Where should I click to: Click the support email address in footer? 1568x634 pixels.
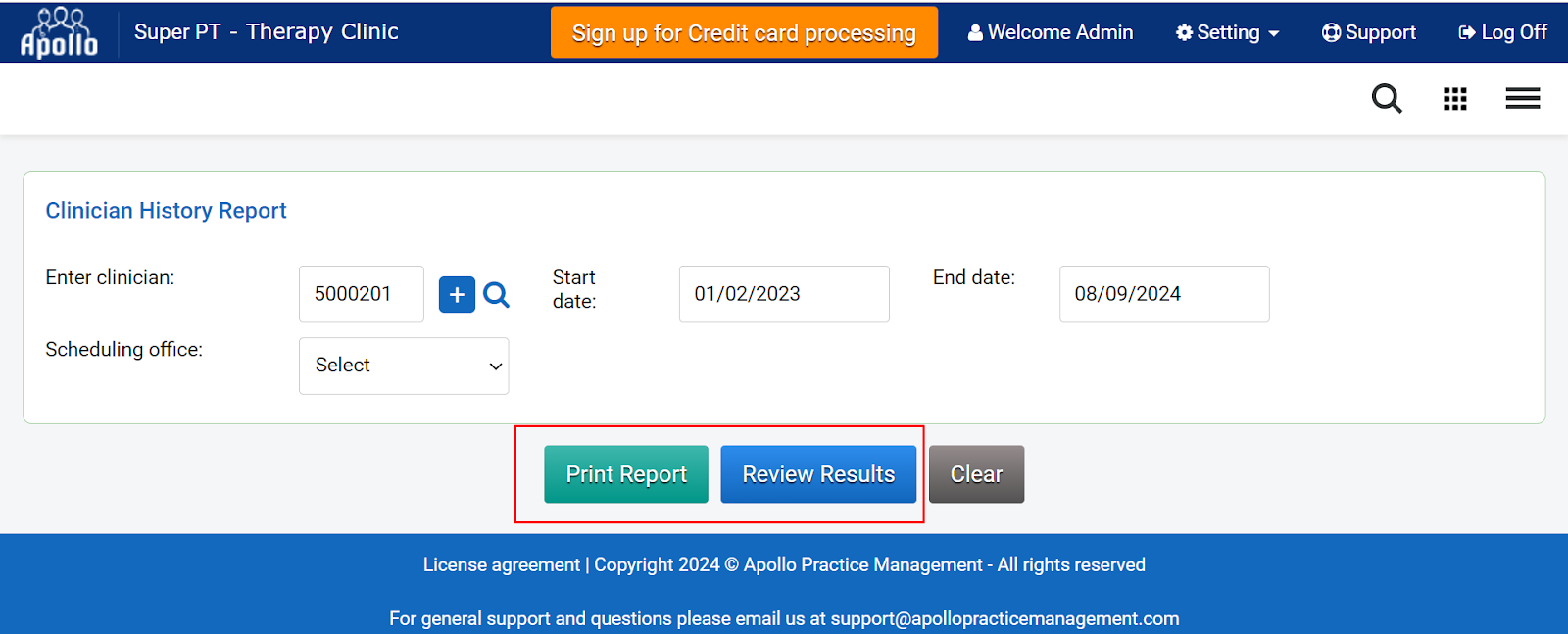[1004, 619]
